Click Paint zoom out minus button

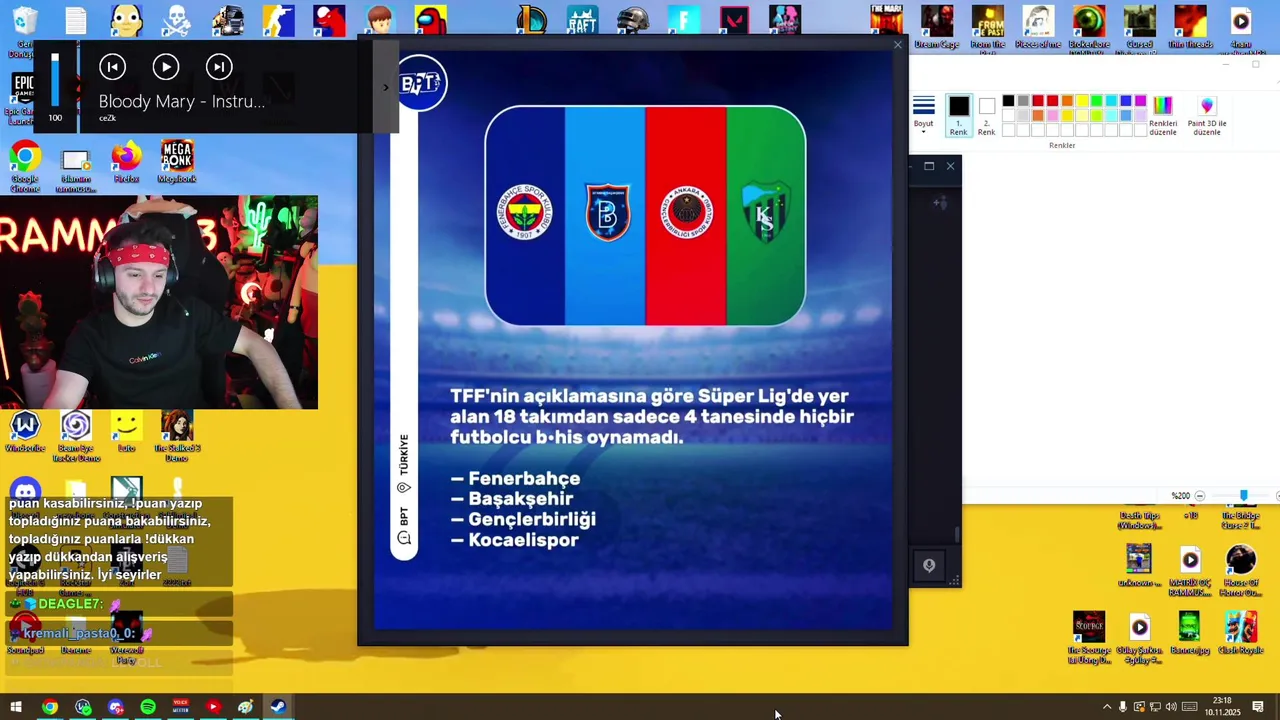pyautogui.click(x=1200, y=496)
